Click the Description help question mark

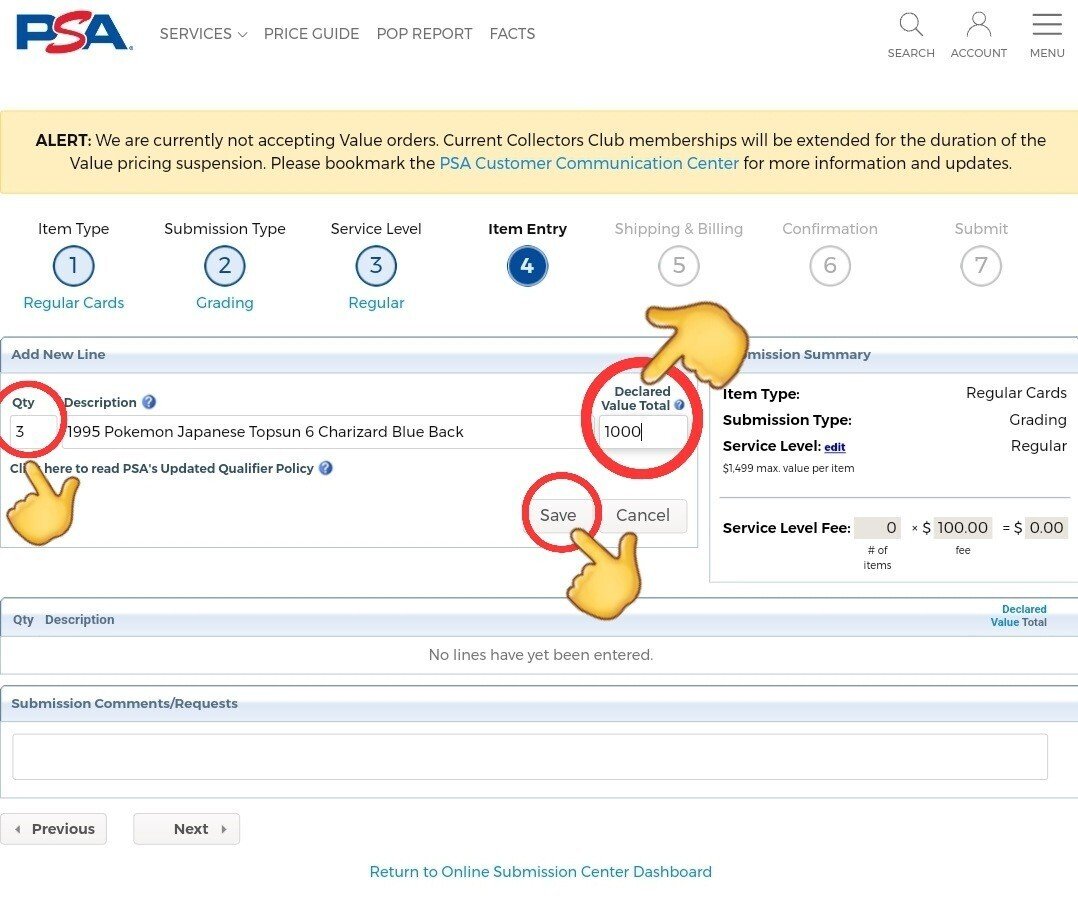(x=148, y=402)
